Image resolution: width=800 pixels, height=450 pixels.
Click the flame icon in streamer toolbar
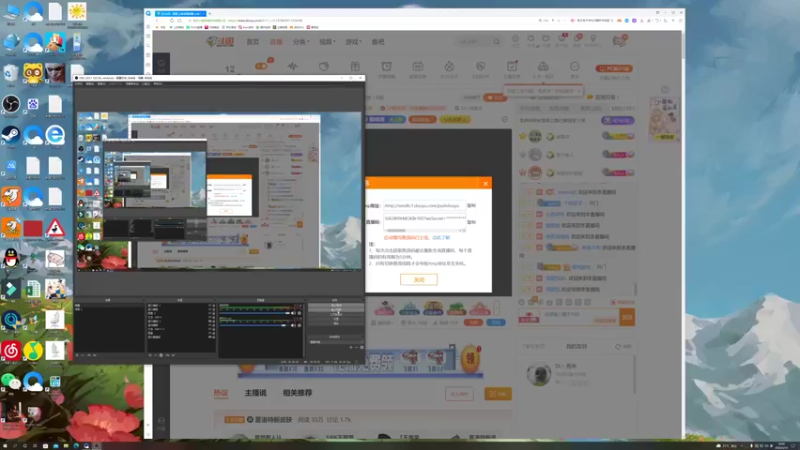[x=449, y=66]
